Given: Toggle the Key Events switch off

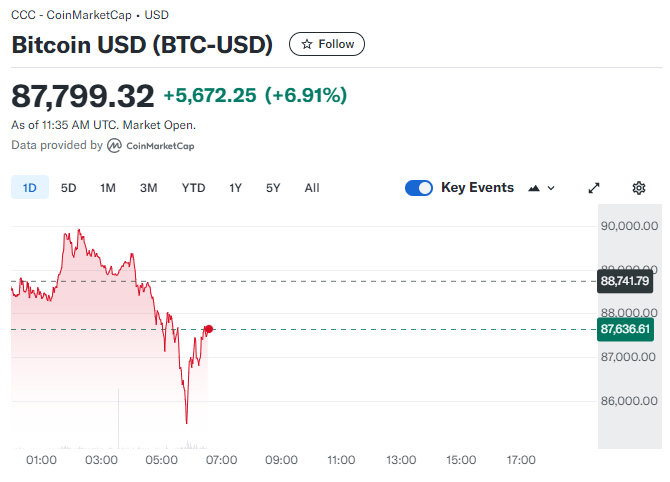Looking at the screenshot, I should 419,188.
